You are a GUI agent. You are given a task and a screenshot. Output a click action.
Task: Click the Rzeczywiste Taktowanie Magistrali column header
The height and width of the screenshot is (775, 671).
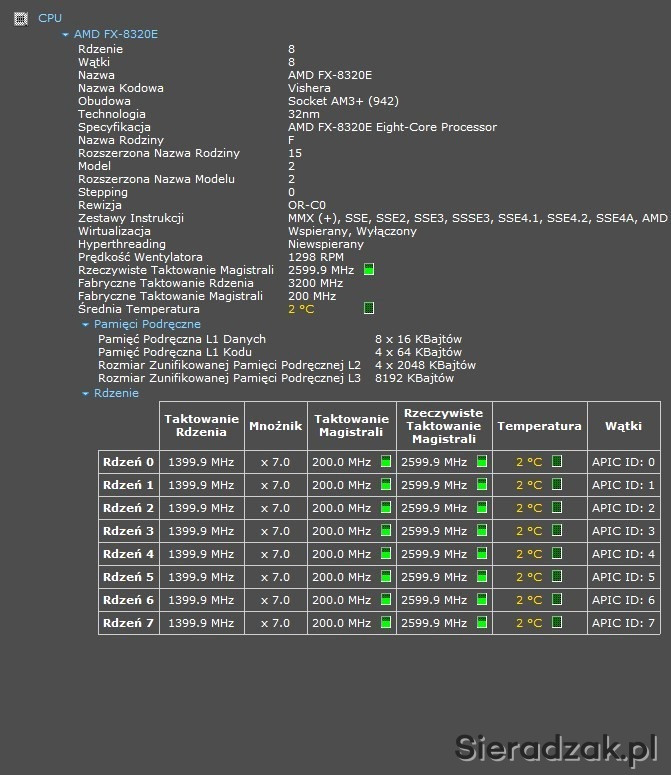tap(444, 426)
